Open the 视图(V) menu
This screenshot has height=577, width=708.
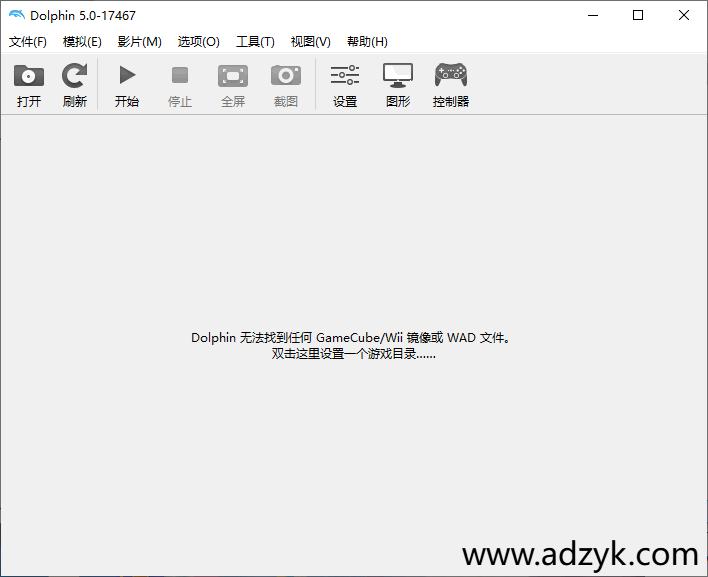coord(311,42)
